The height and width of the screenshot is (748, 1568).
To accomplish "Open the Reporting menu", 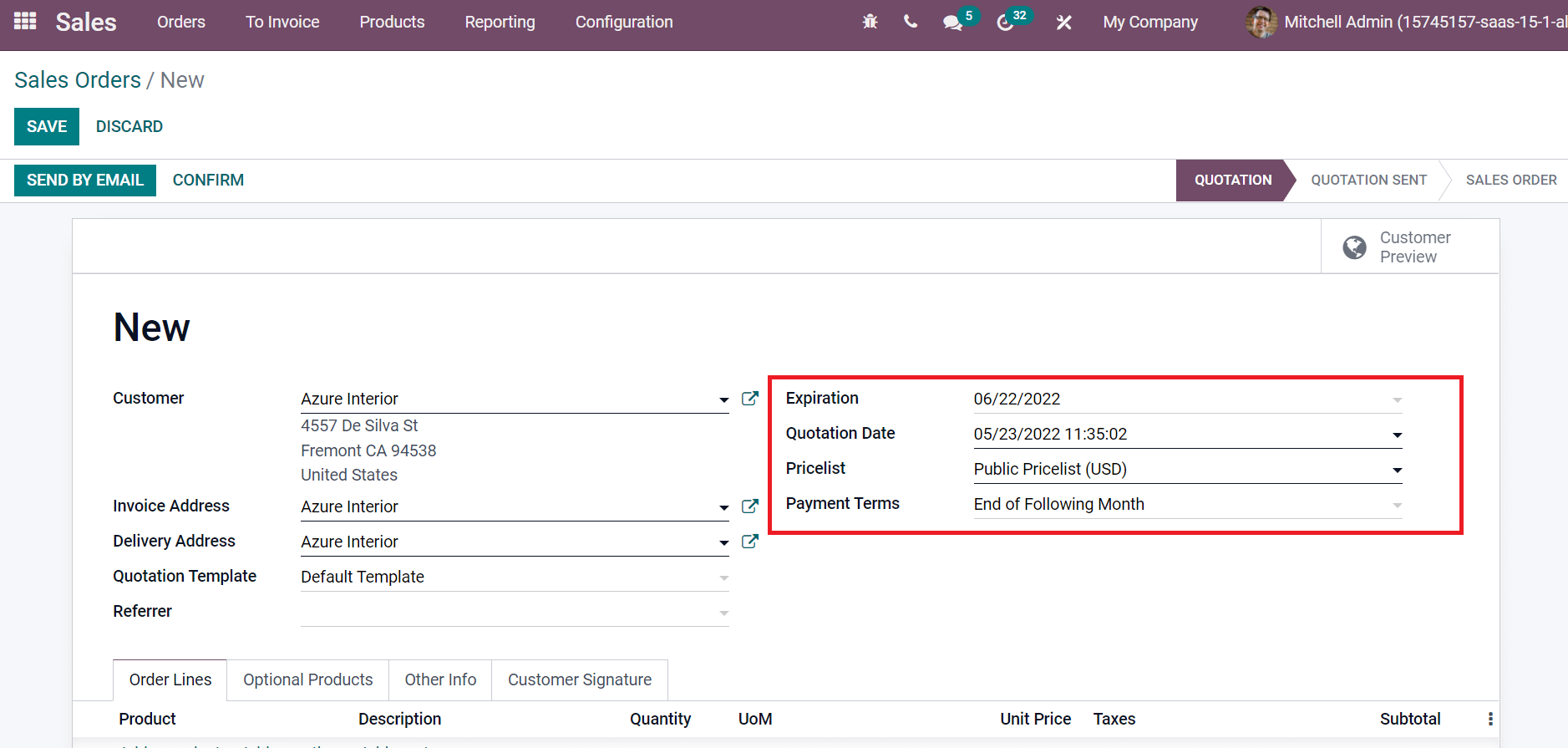I will click(500, 22).
